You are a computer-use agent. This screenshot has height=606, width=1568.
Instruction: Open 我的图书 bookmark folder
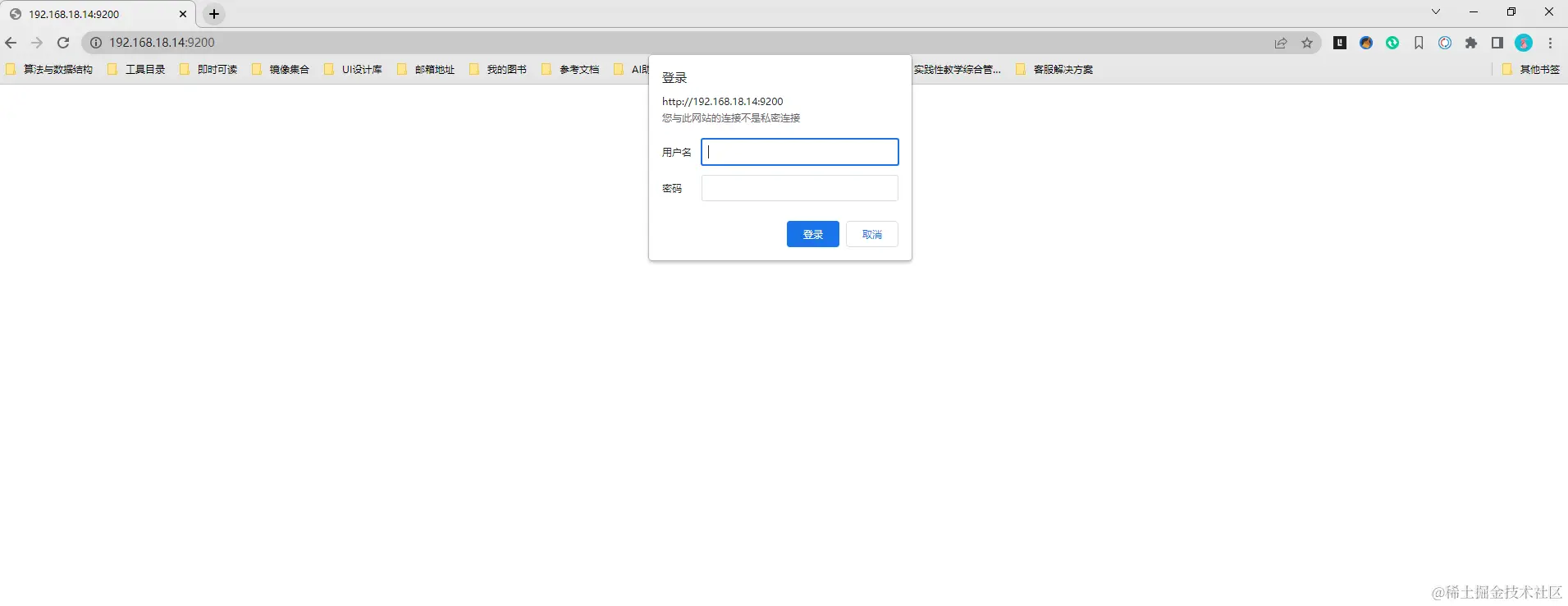point(498,70)
